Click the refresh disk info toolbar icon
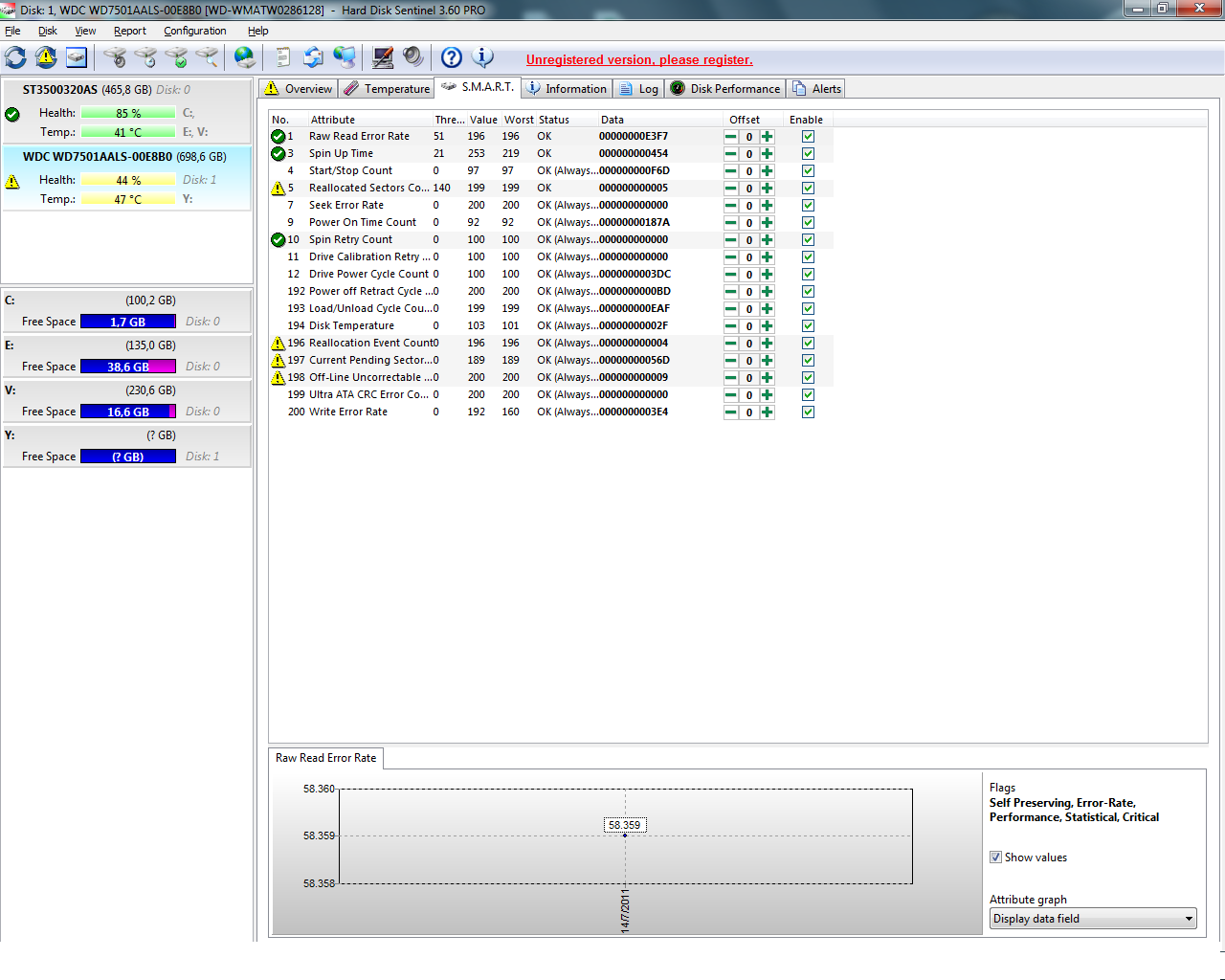1225x980 pixels. coord(16,57)
